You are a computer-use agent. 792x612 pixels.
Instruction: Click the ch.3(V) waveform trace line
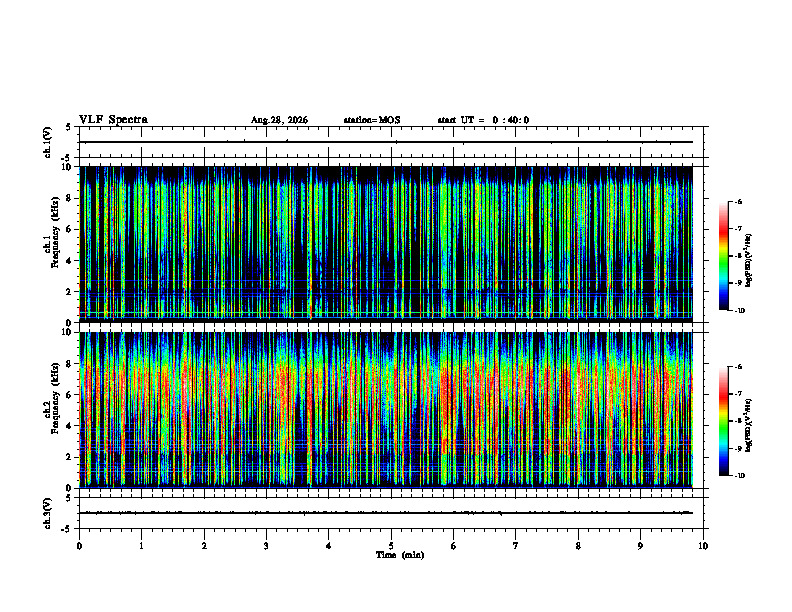pos(386,513)
